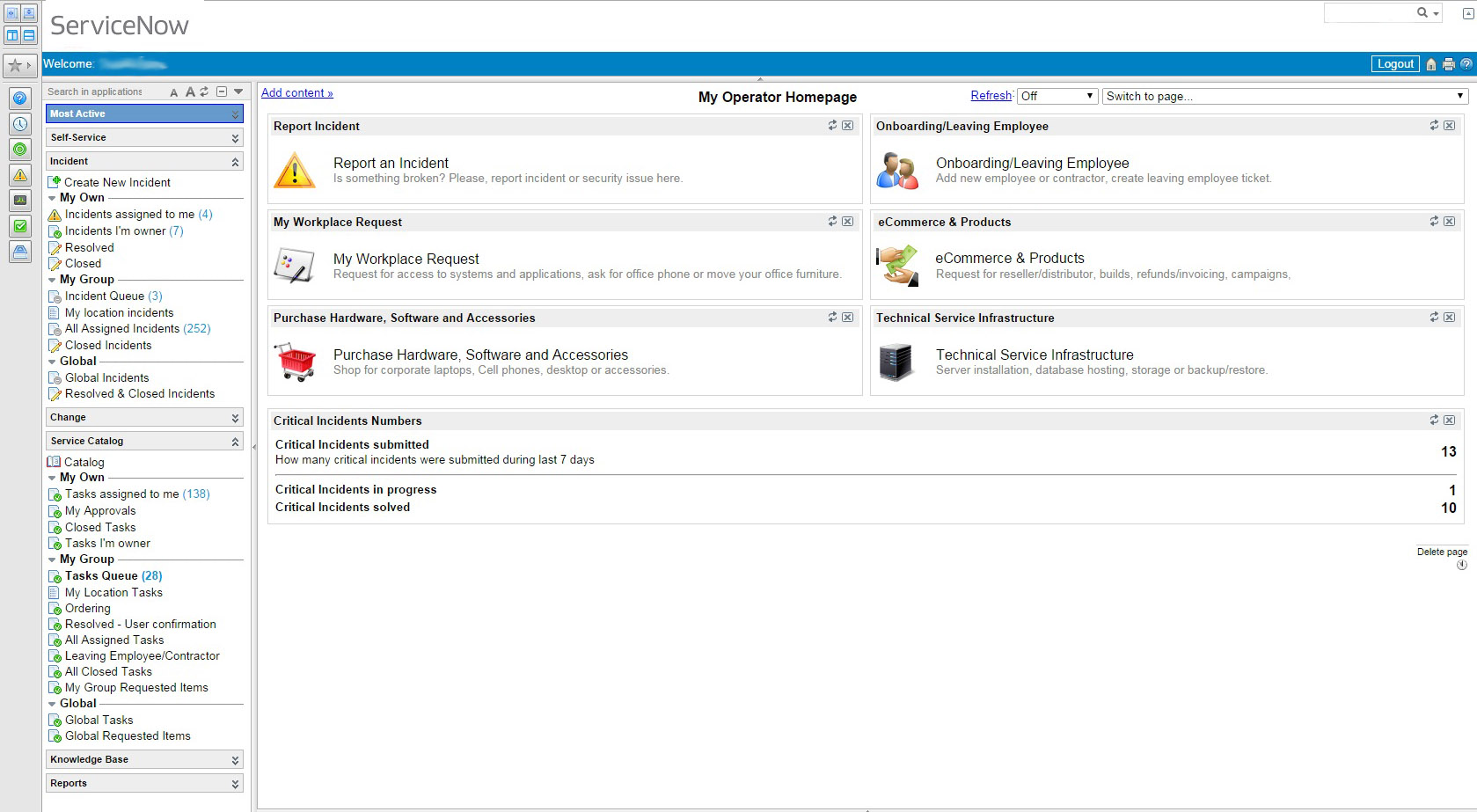Close the Technical Service Infrastructure widget

pos(1450,318)
